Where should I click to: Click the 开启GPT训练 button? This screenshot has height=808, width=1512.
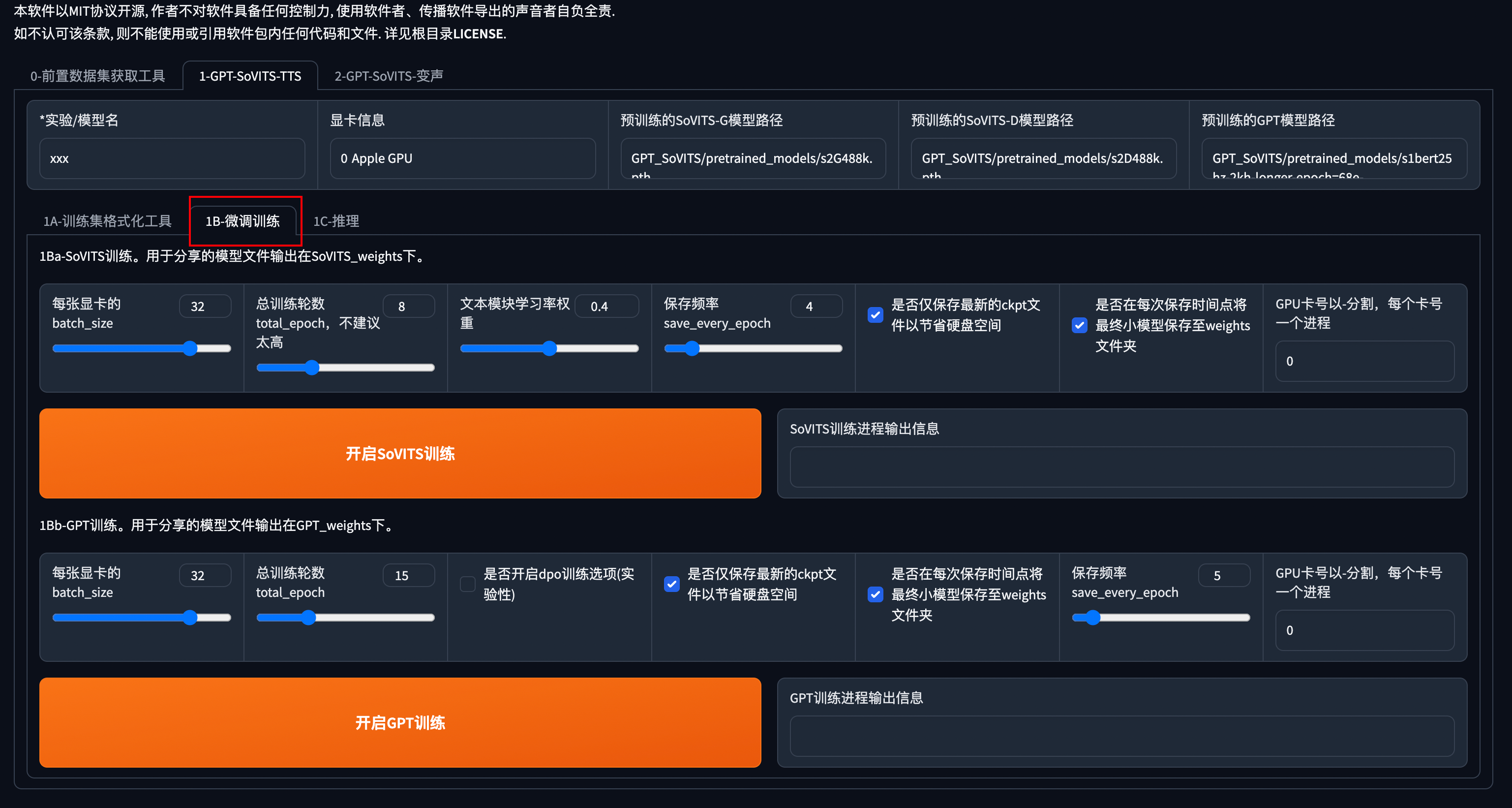click(x=400, y=722)
